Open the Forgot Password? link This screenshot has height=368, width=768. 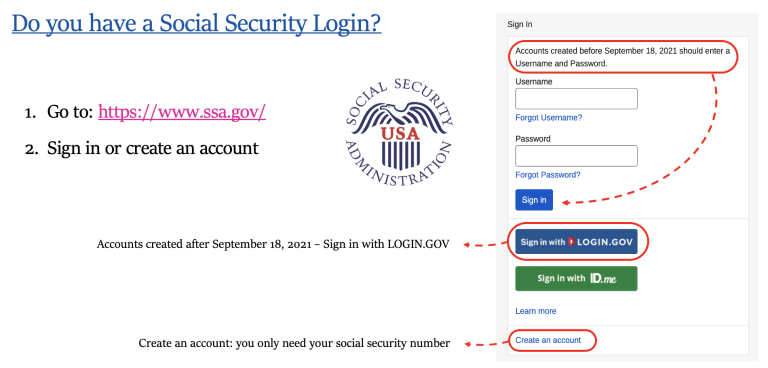(x=548, y=174)
